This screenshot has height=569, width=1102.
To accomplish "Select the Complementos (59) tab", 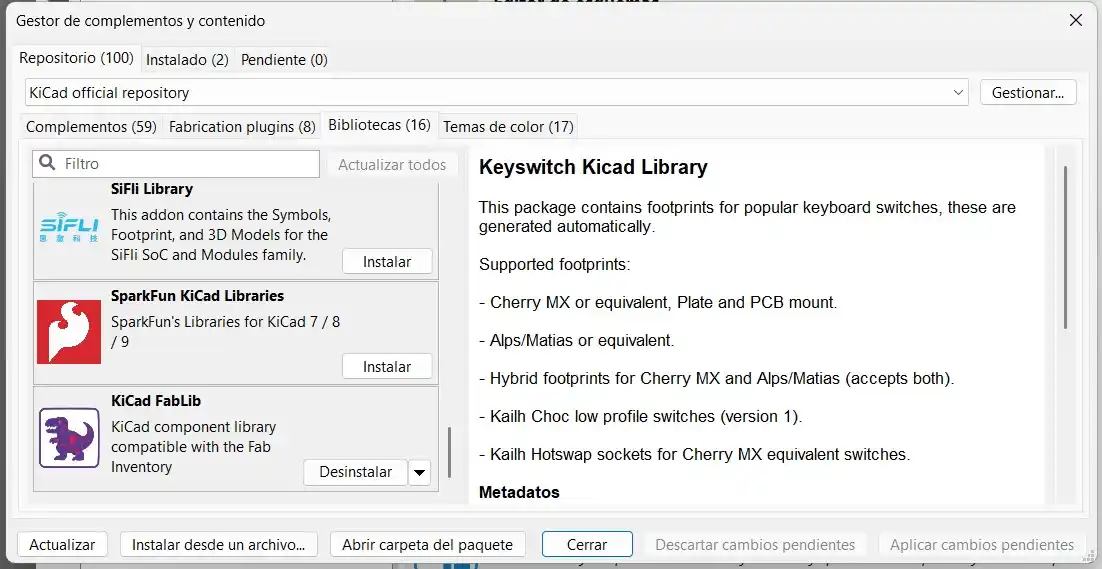I will tap(91, 127).
